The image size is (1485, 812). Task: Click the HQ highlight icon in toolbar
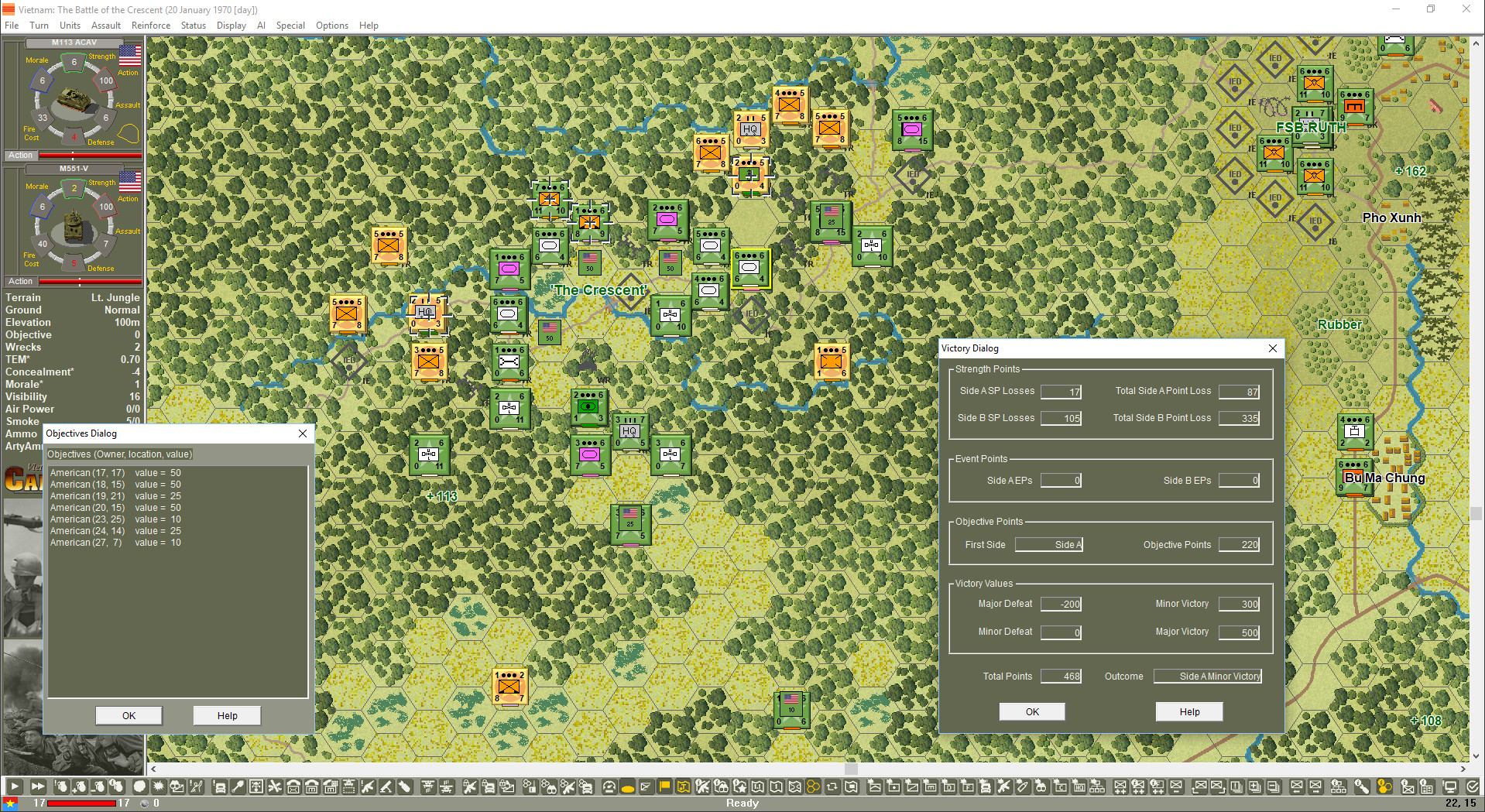(x=1079, y=786)
